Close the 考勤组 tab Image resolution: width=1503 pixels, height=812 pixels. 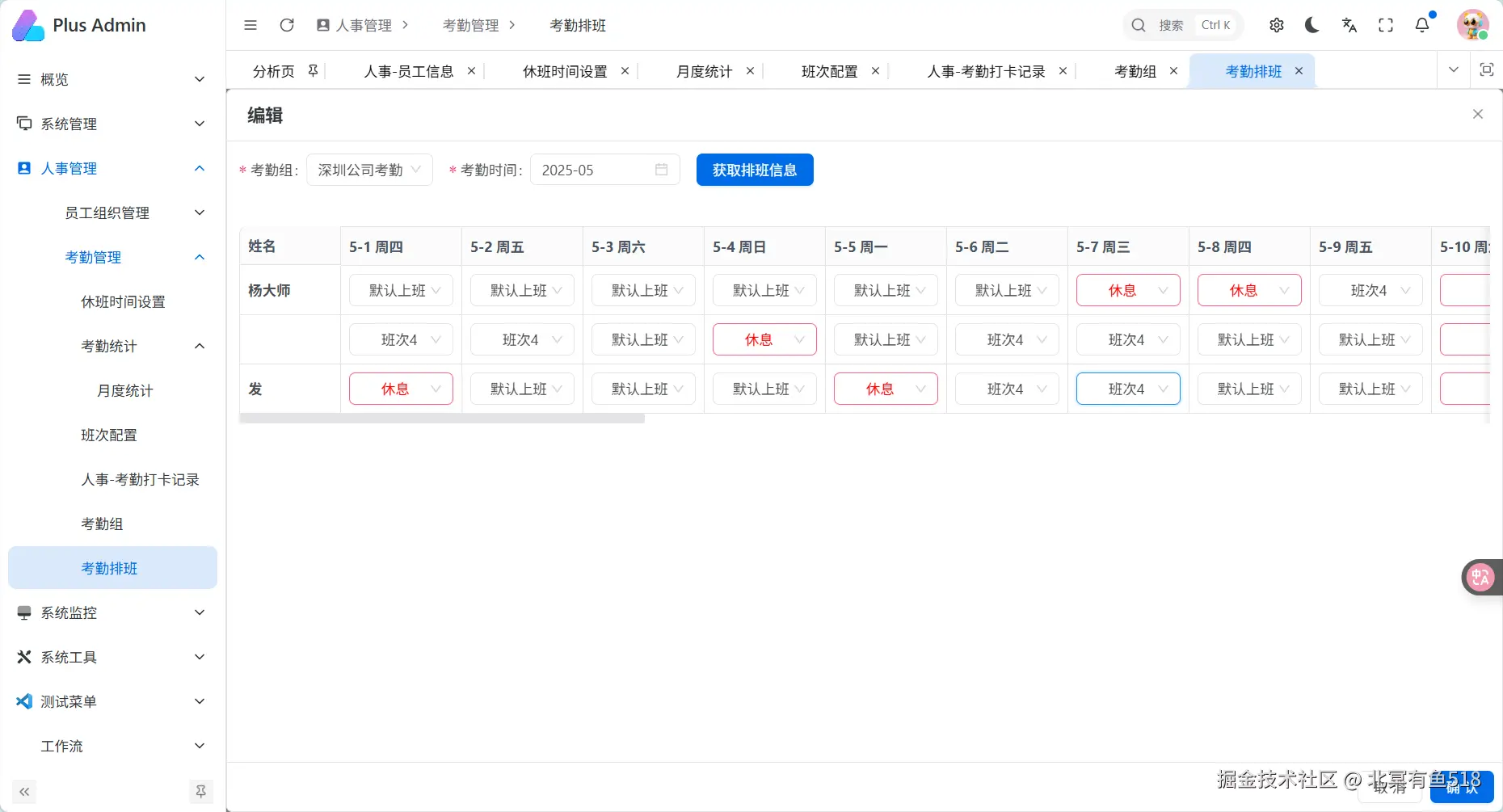click(1173, 71)
